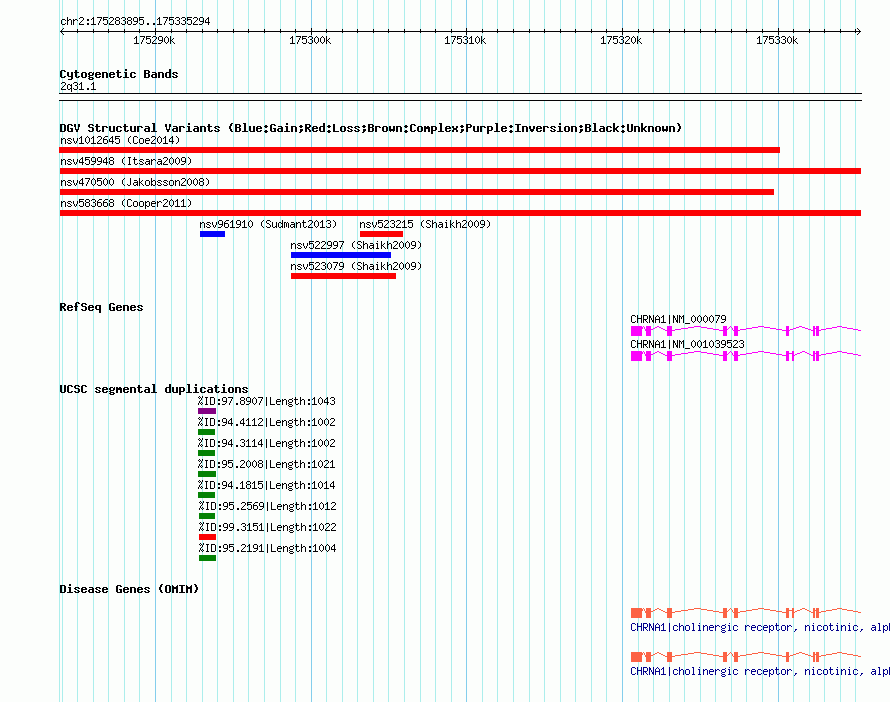890x702 pixels.
Task: Click the blue nsv961910 gain bar
Action: (x=212, y=234)
